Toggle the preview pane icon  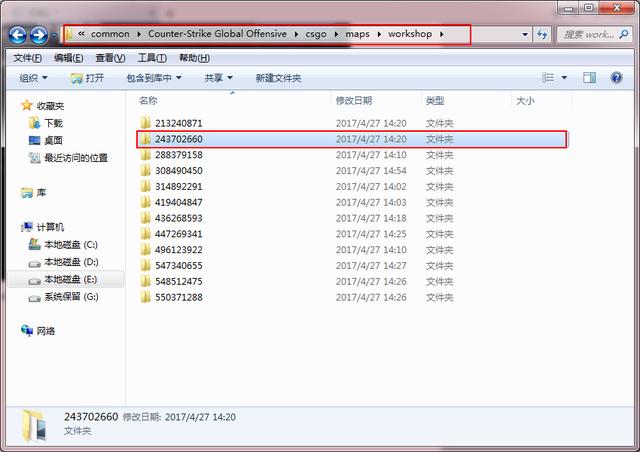click(x=589, y=77)
